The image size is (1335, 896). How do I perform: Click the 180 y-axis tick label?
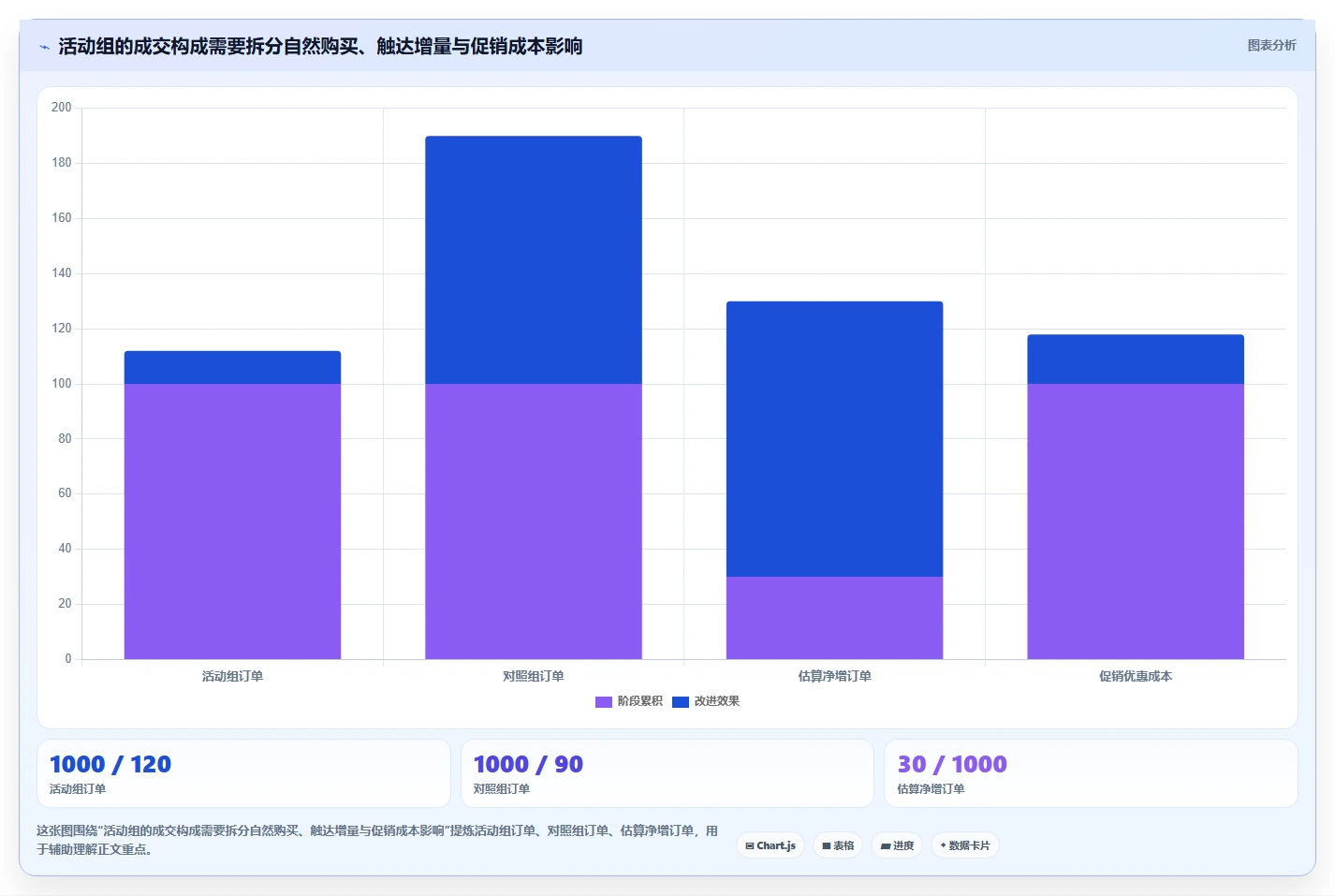(62, 163)
